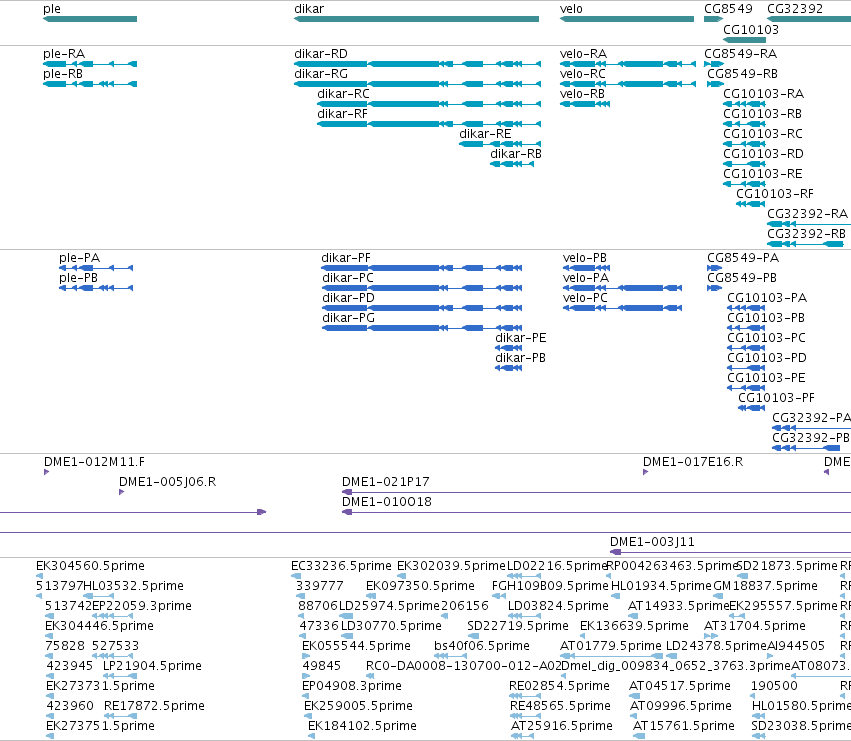Open the velo gene label

pyautogui.click(x=571, y=9)
